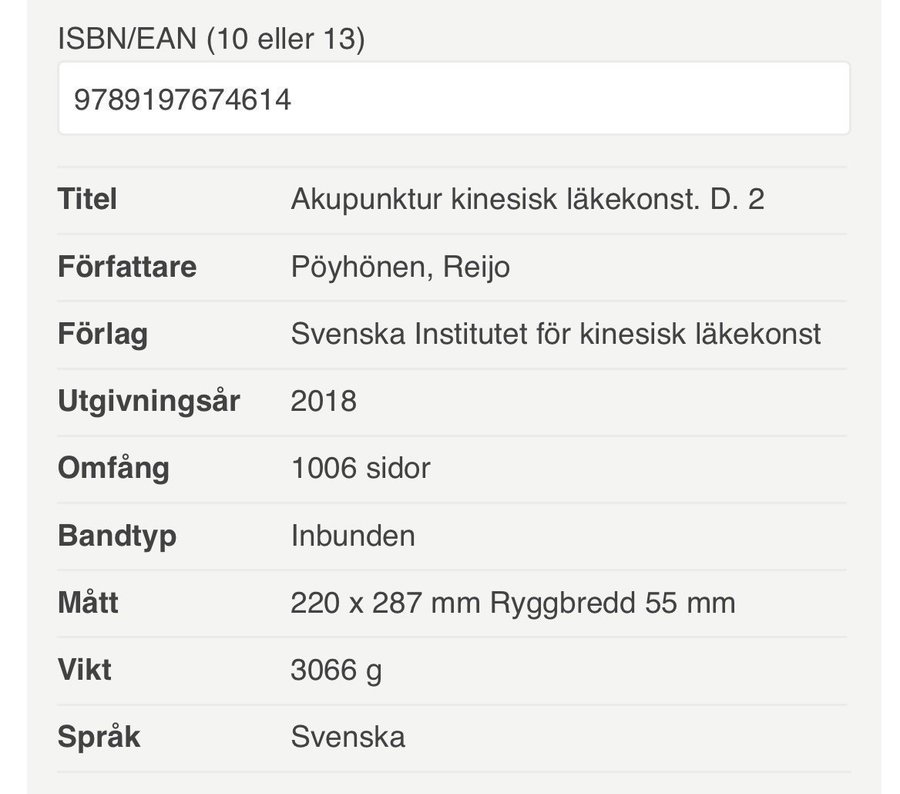Screen dimensions: 900x794
Task: Select the 'Författare' row label
Action: click(x=127, y=267)
